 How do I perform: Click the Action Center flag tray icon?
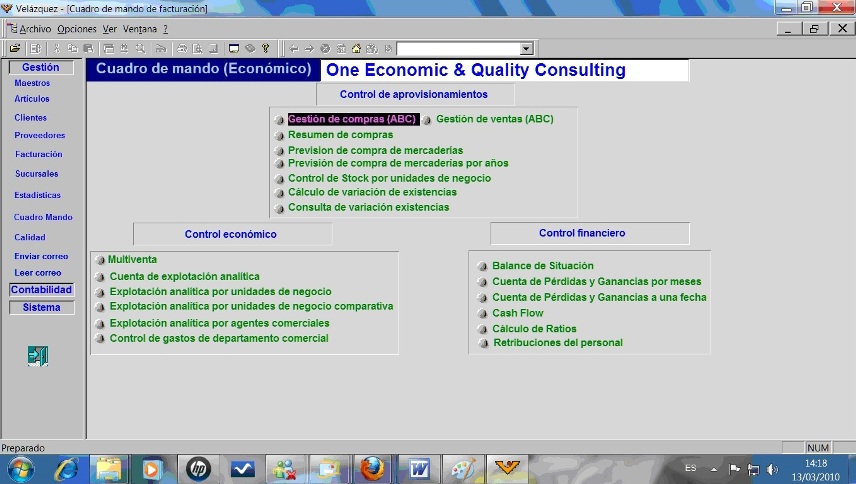pos(734,469)
